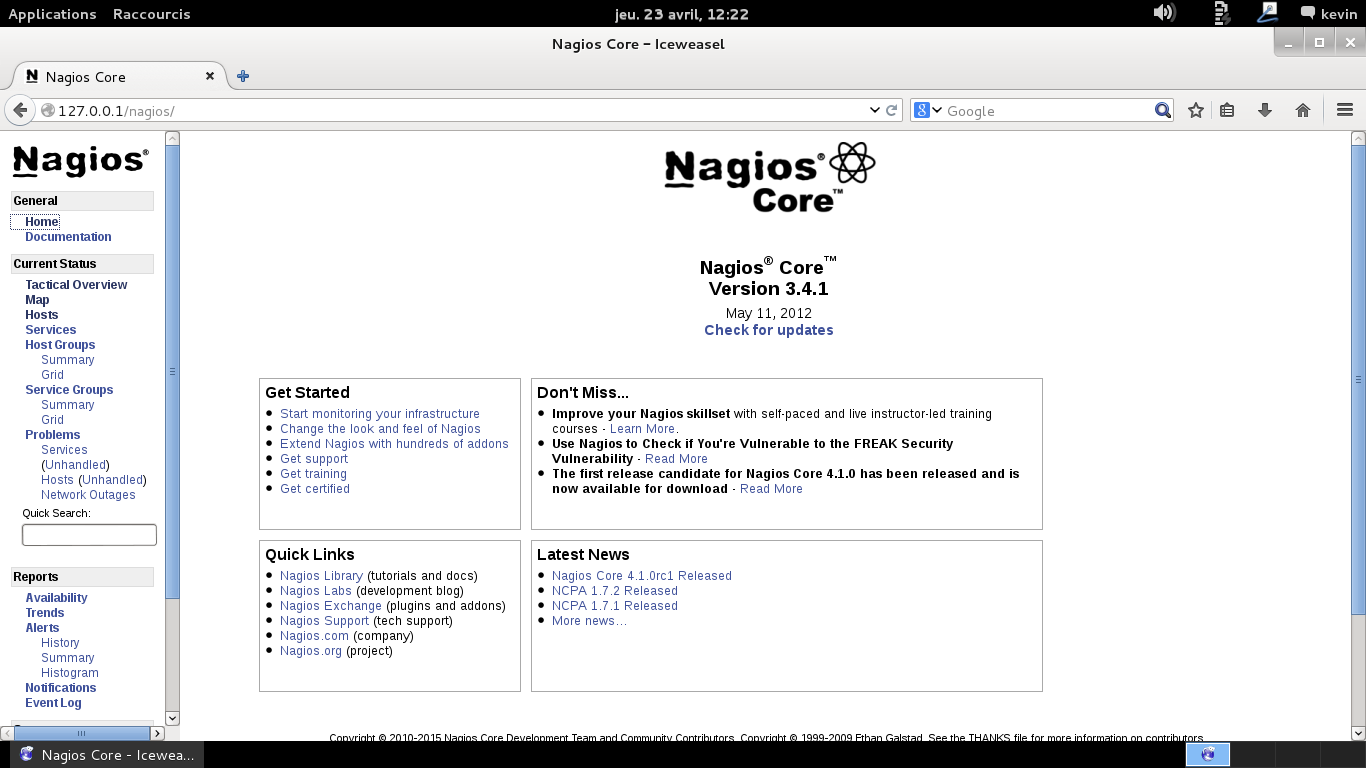This screenshot has height=768, width=1366.
Task: Click the clock showing jeu. 23 avril
Action: 681,14
